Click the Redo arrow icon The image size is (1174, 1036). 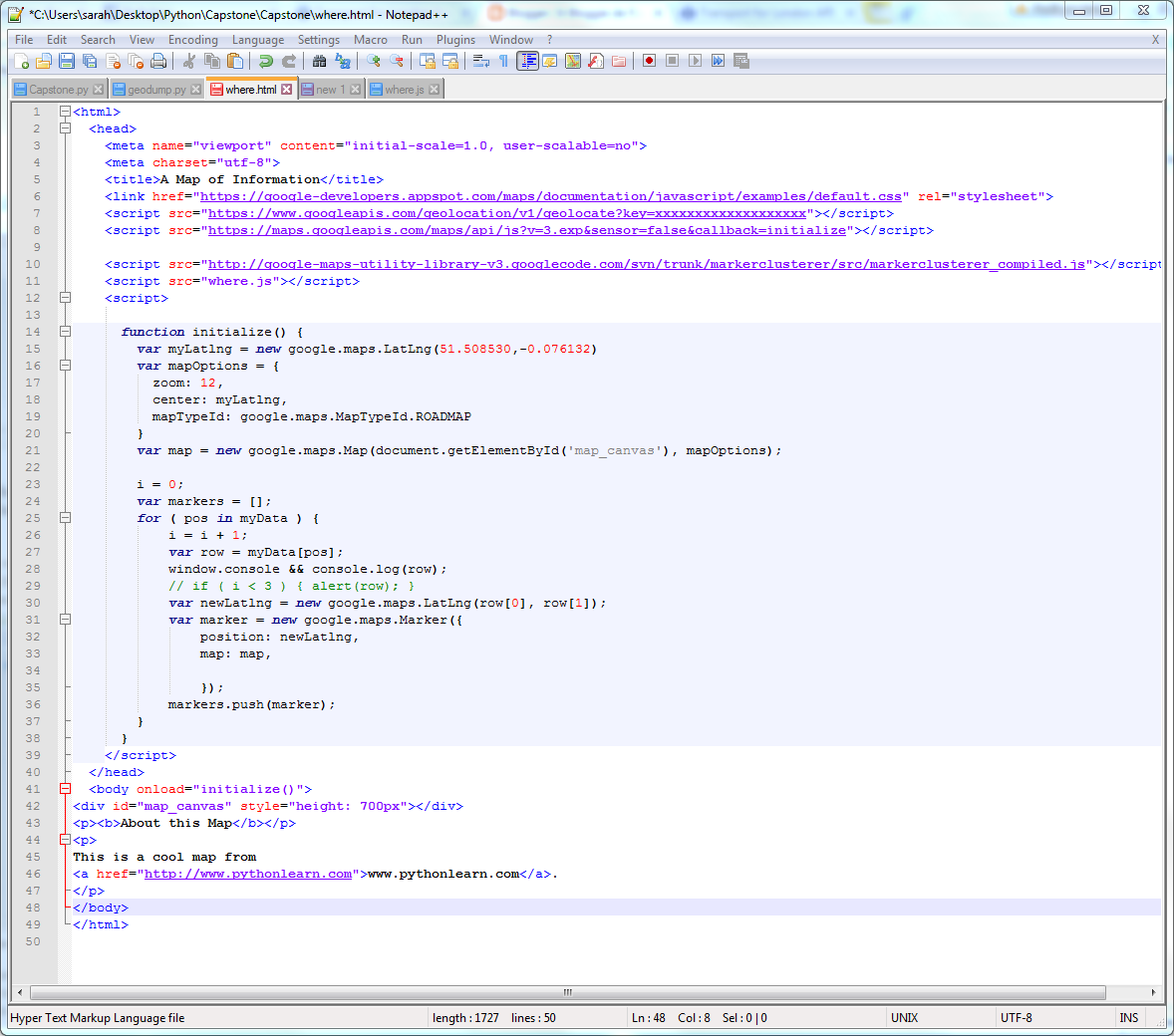pos(289,62)
